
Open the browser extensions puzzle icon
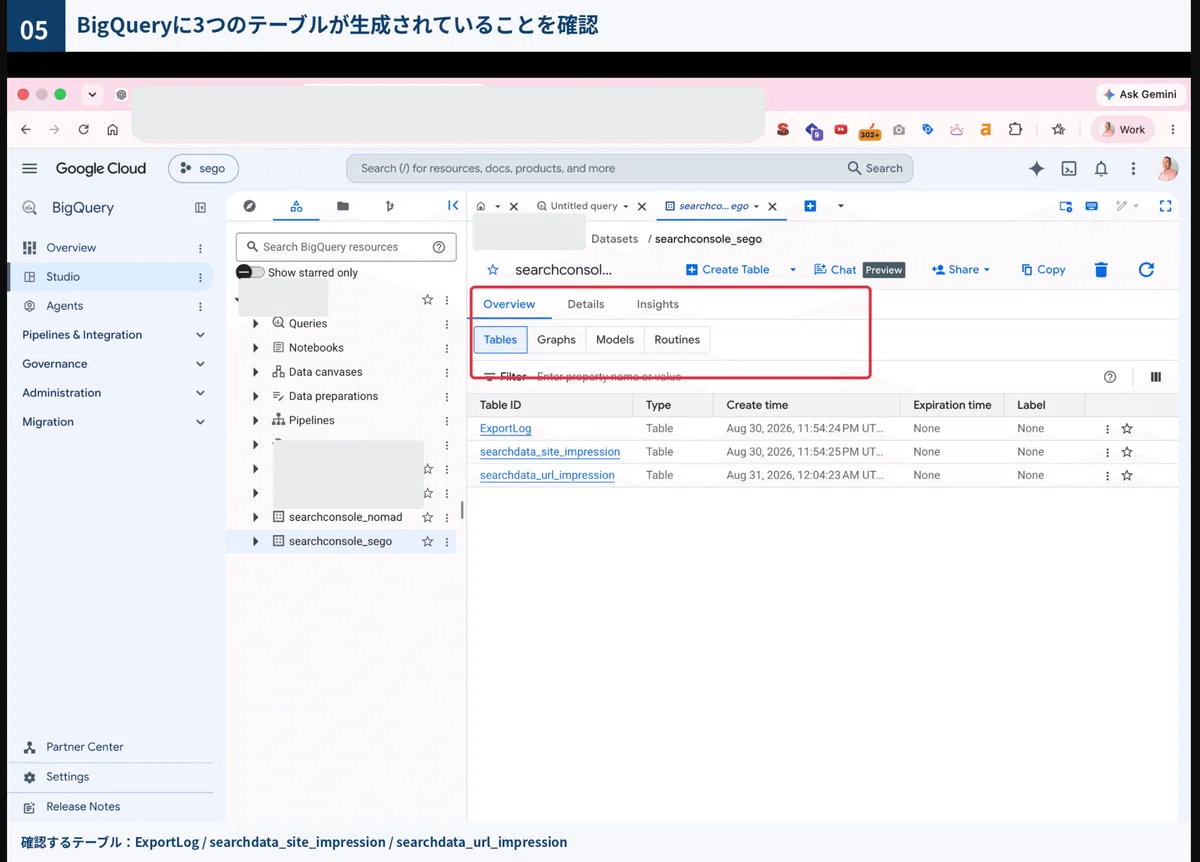pos(1016,129)
